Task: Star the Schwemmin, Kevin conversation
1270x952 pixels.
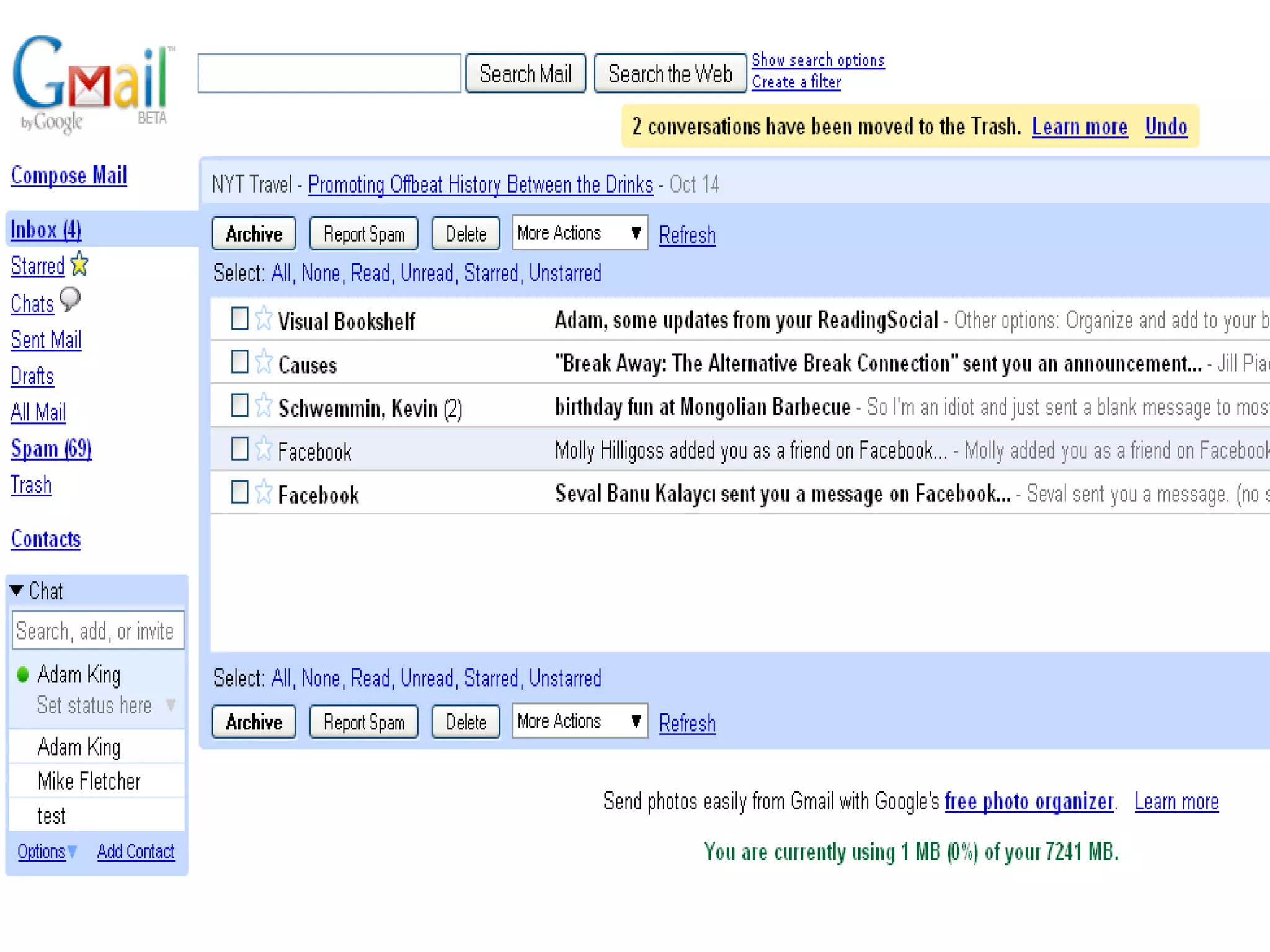Action: pos(264,405)
